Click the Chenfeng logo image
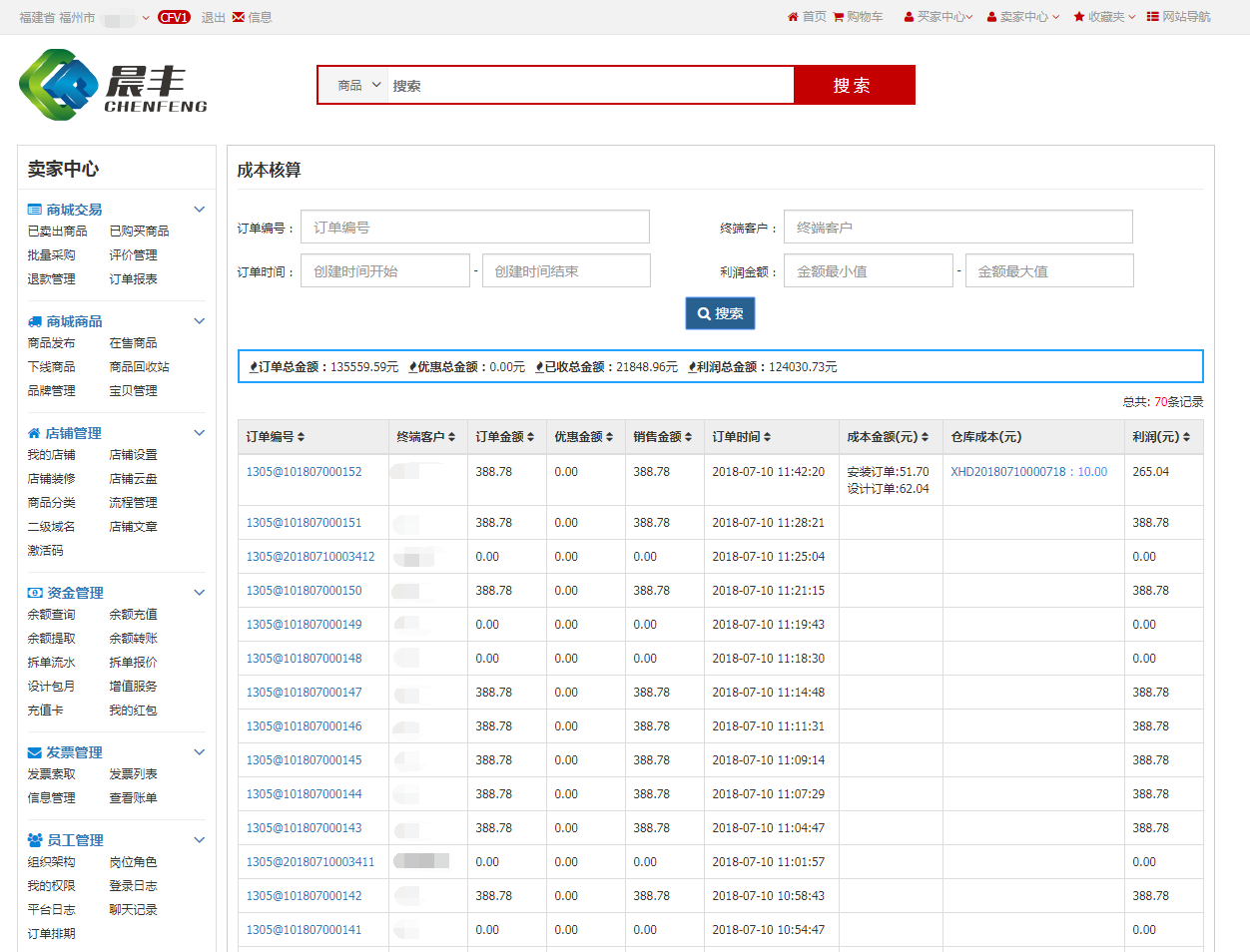The image size is (1250, 952). tap(113, 86)
